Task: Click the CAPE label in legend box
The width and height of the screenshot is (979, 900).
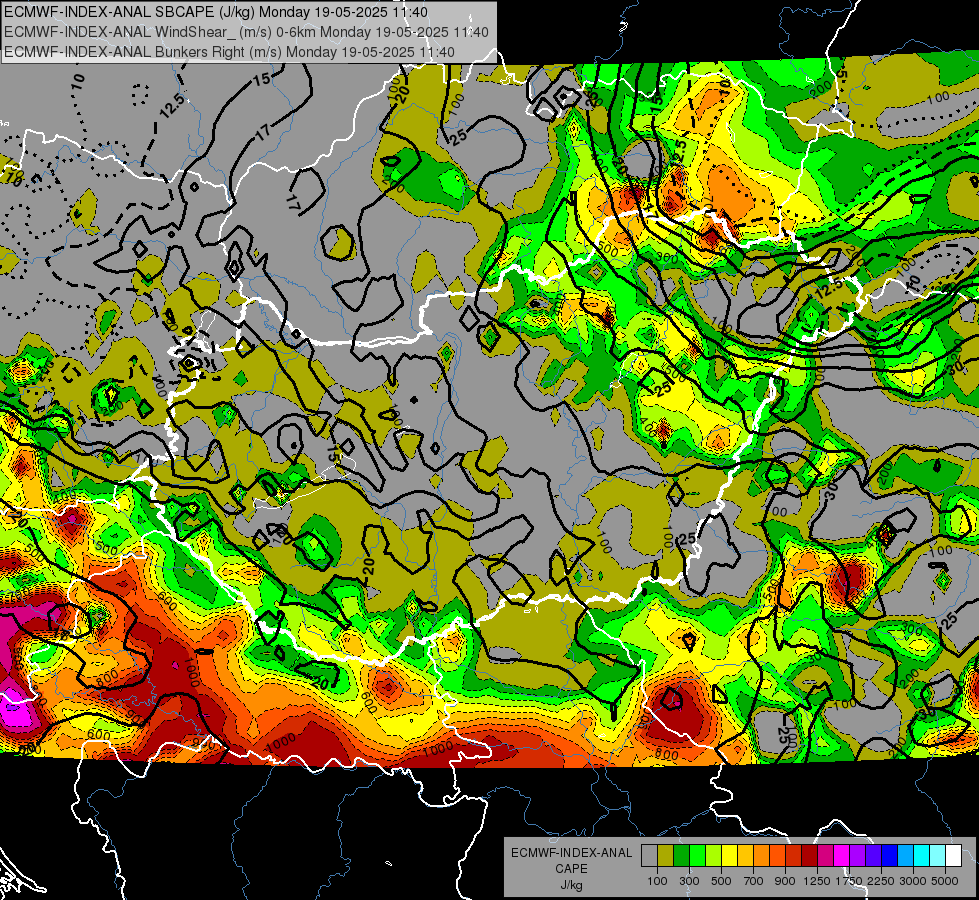Action: (x=571, y=869)
